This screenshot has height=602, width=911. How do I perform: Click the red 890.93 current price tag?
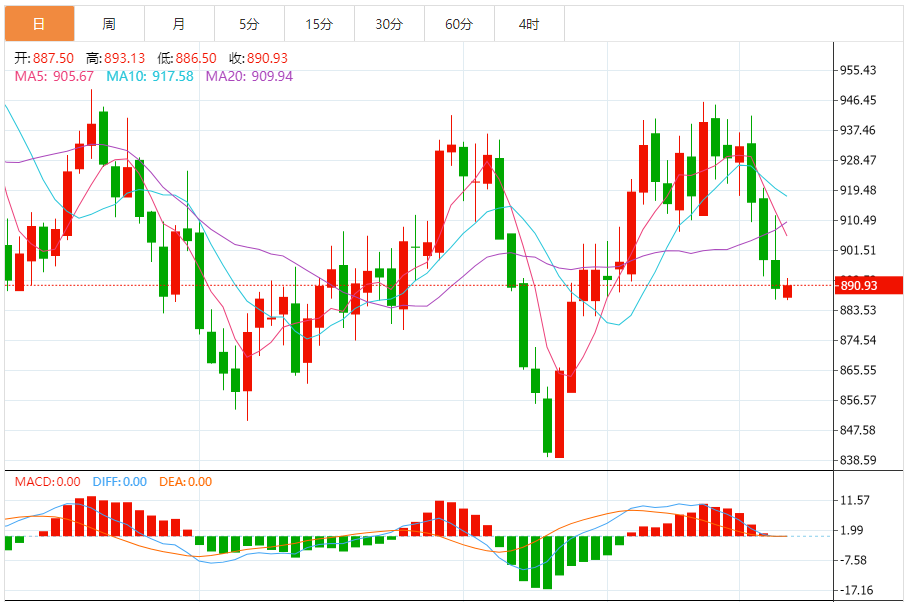click(869, 285)
